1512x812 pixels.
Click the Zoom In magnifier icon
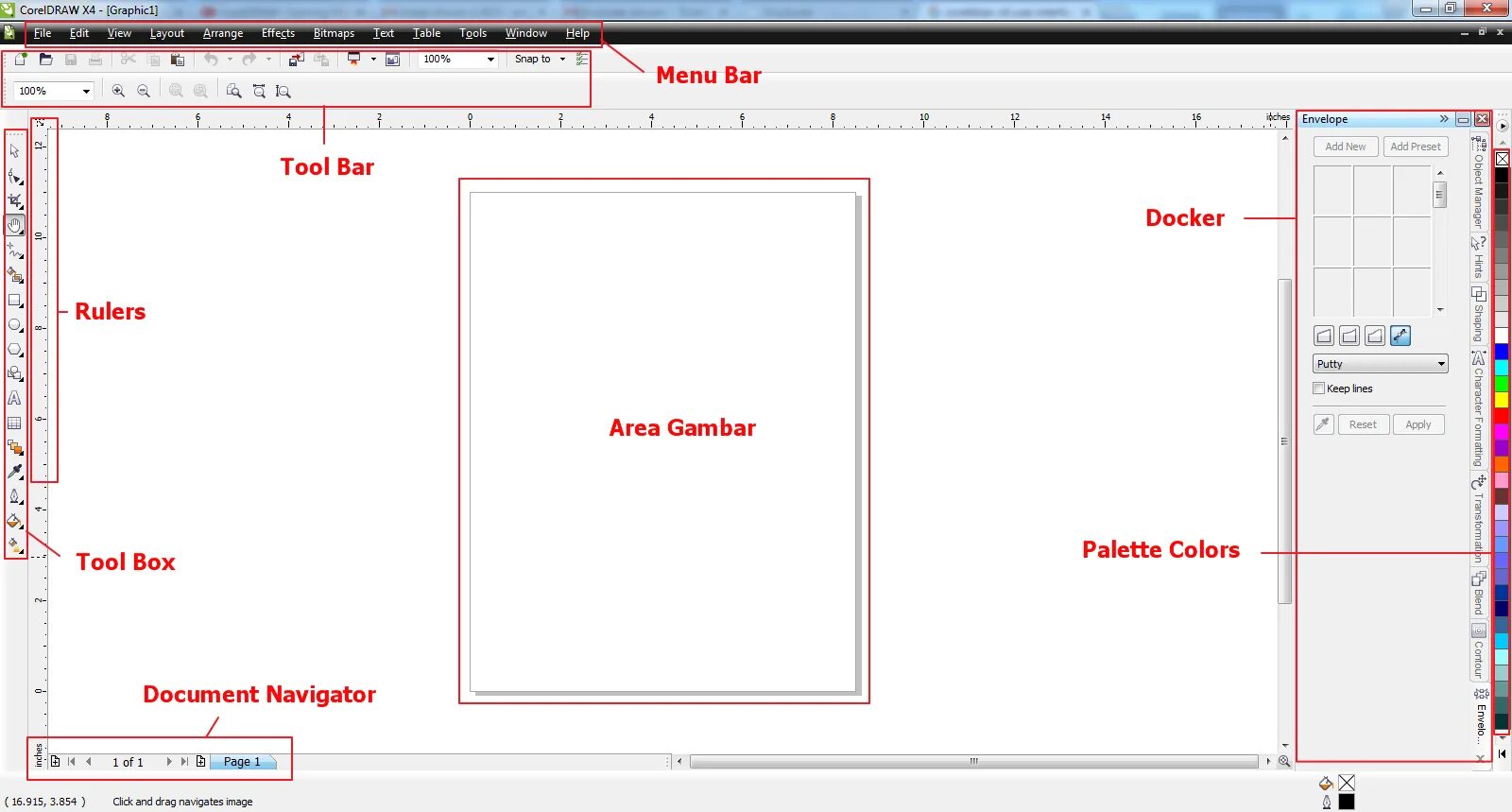tap(118, 92)
